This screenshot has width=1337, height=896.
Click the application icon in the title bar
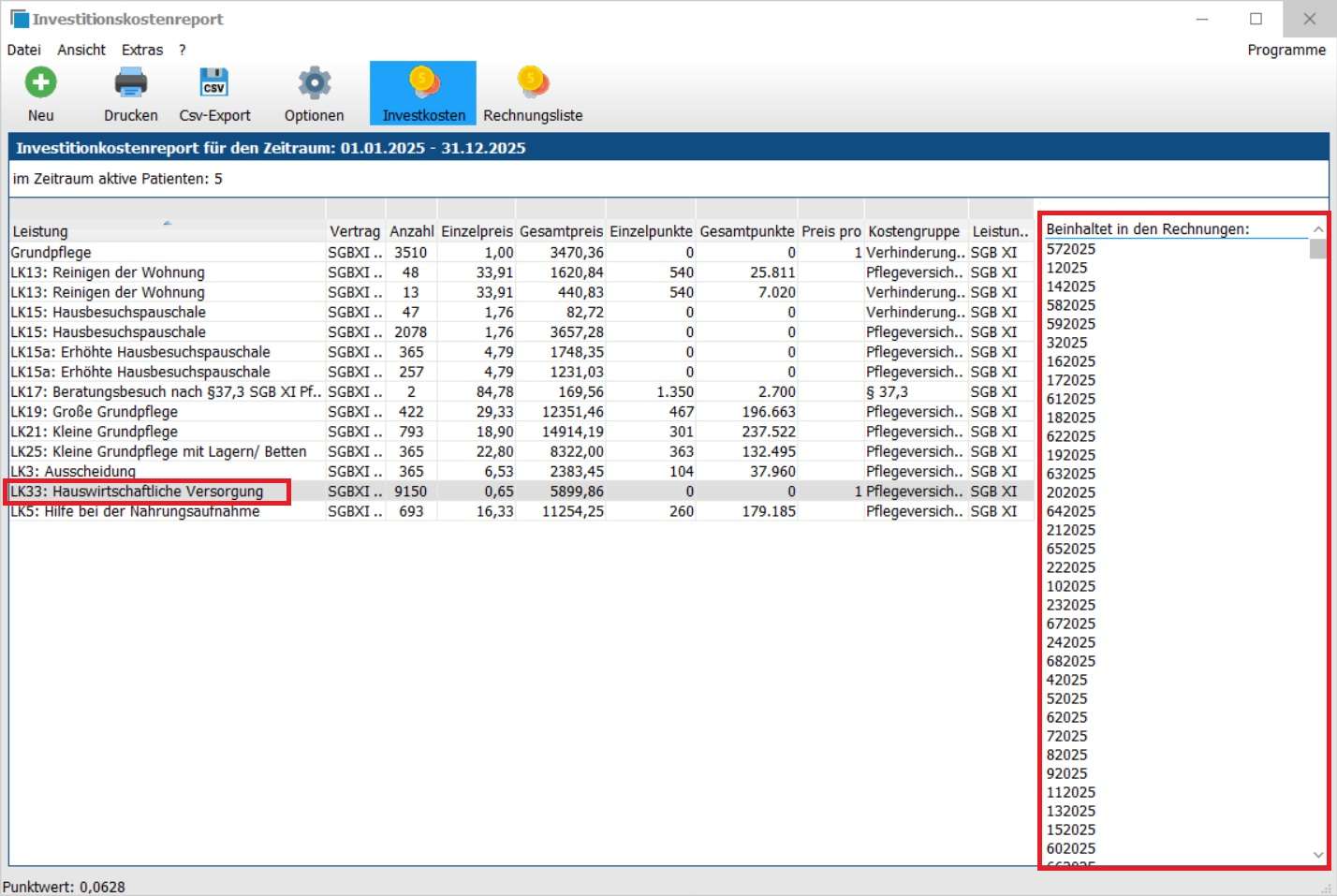[x=19, y=19]
